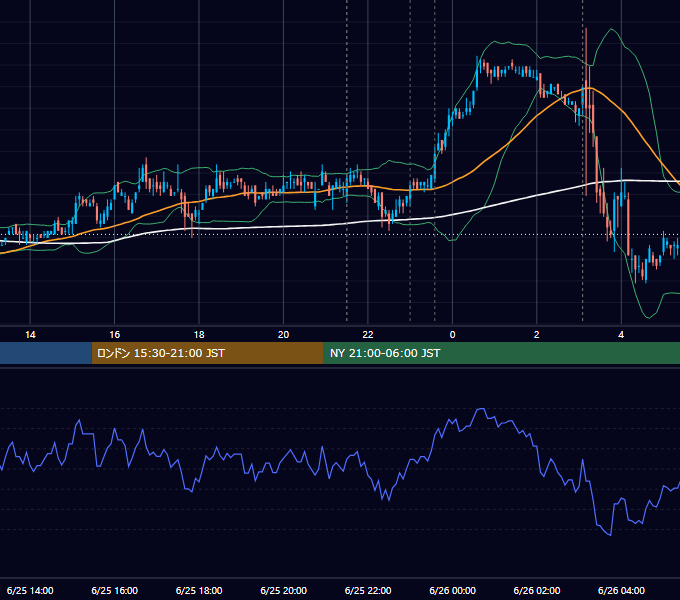Click the 2 hour axis label

pos(536,335)
